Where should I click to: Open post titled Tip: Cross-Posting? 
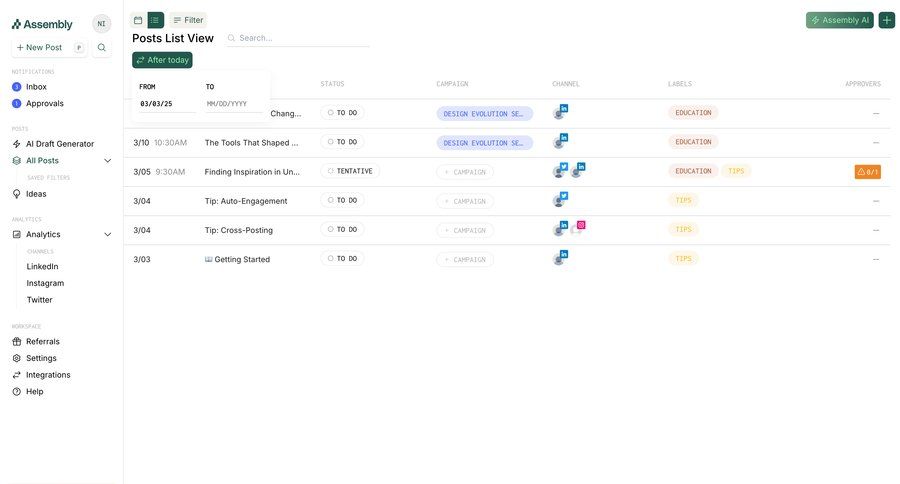(x=239, y=230)
